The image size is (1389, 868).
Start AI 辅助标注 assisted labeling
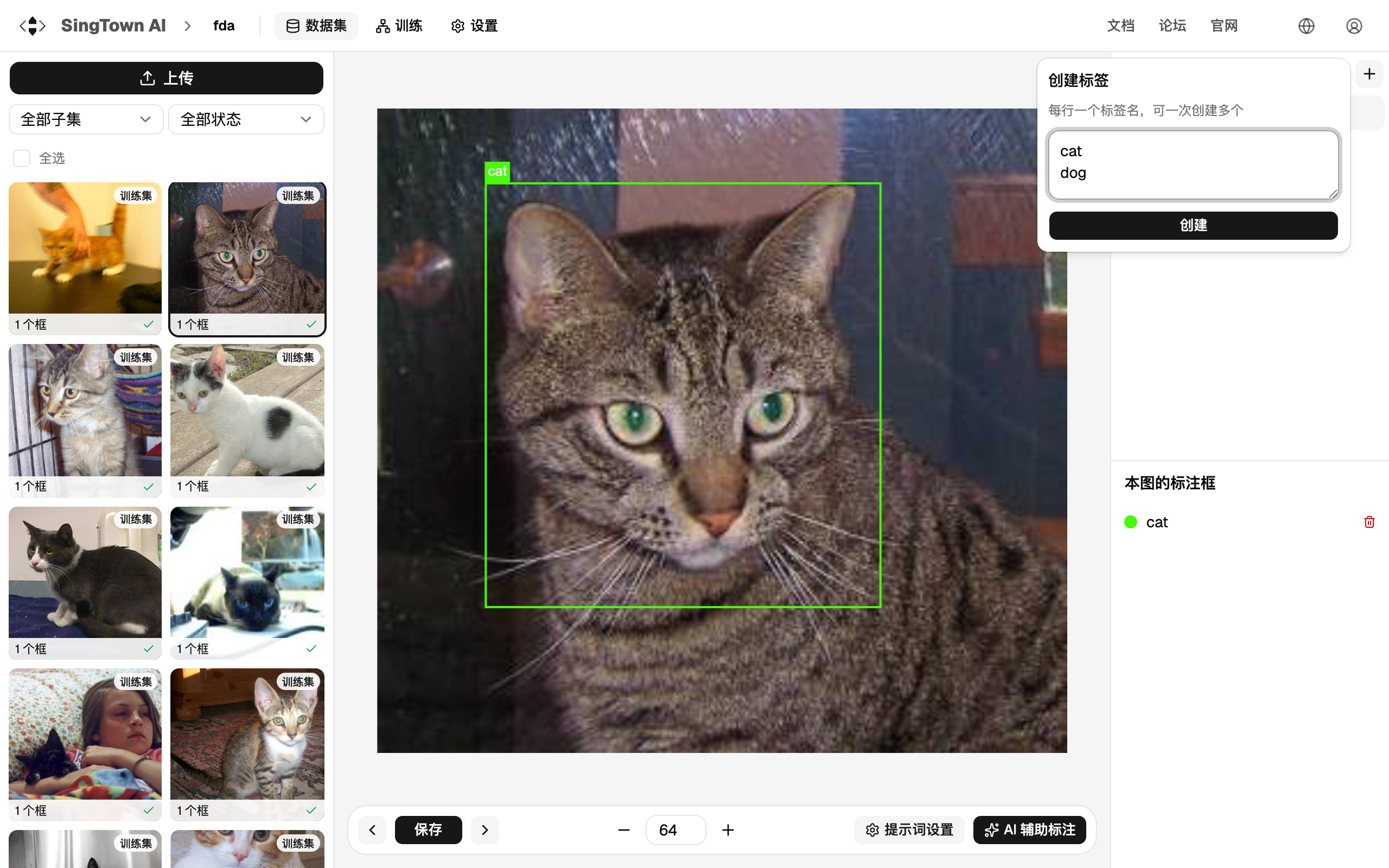coord(1030,829)
